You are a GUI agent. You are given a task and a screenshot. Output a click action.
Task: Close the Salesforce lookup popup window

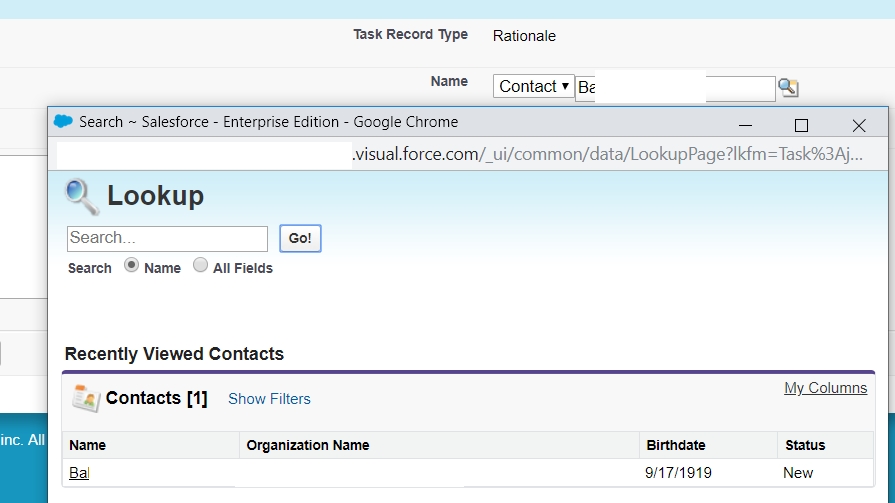pyautogui.click(x=858, y=125)
